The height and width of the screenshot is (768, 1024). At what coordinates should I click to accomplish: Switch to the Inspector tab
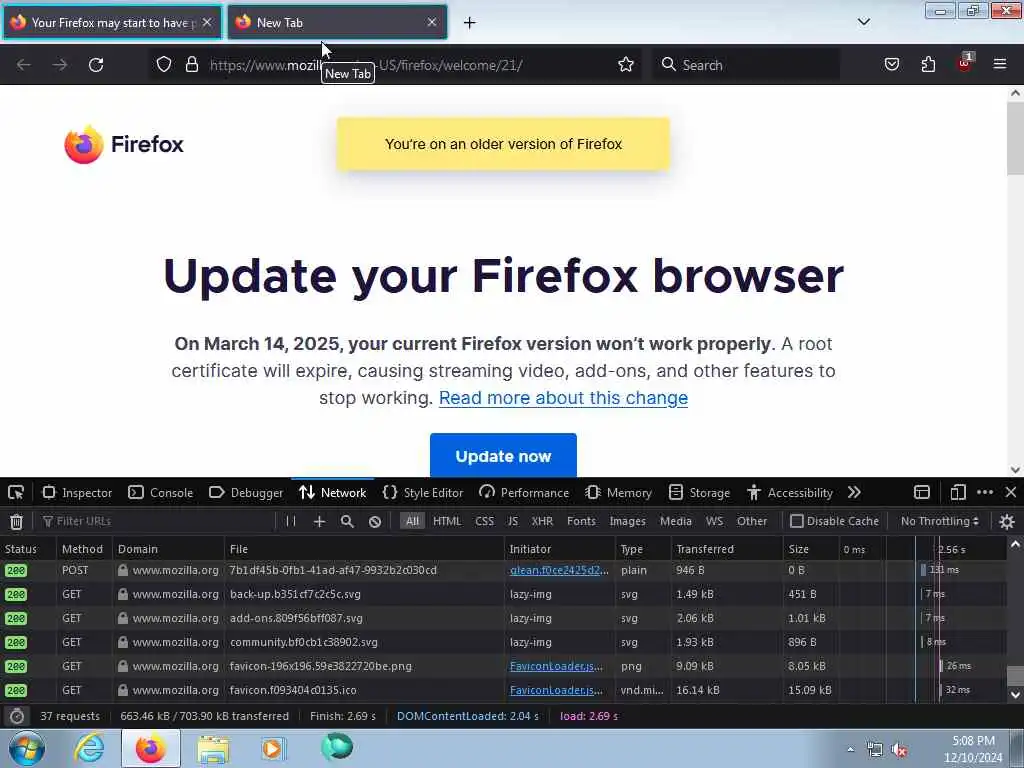[x=77, y=492]
